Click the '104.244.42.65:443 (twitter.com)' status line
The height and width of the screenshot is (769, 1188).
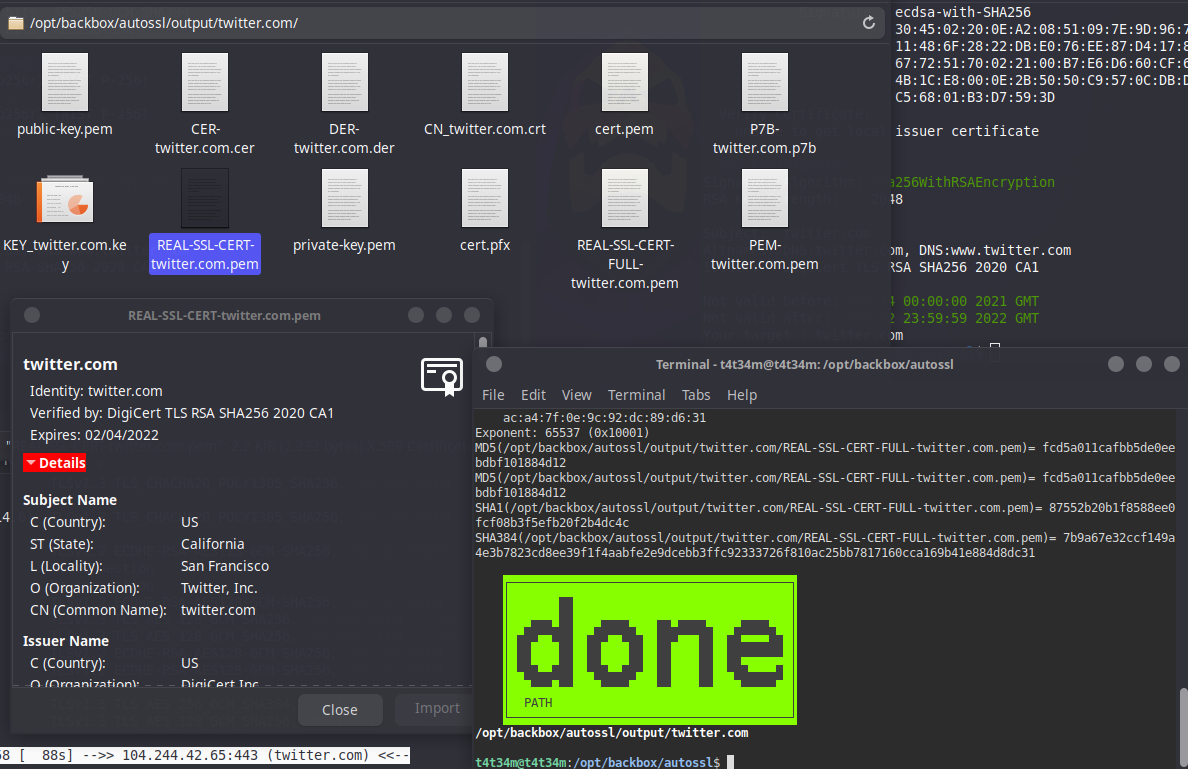click(x=246, y=755)
